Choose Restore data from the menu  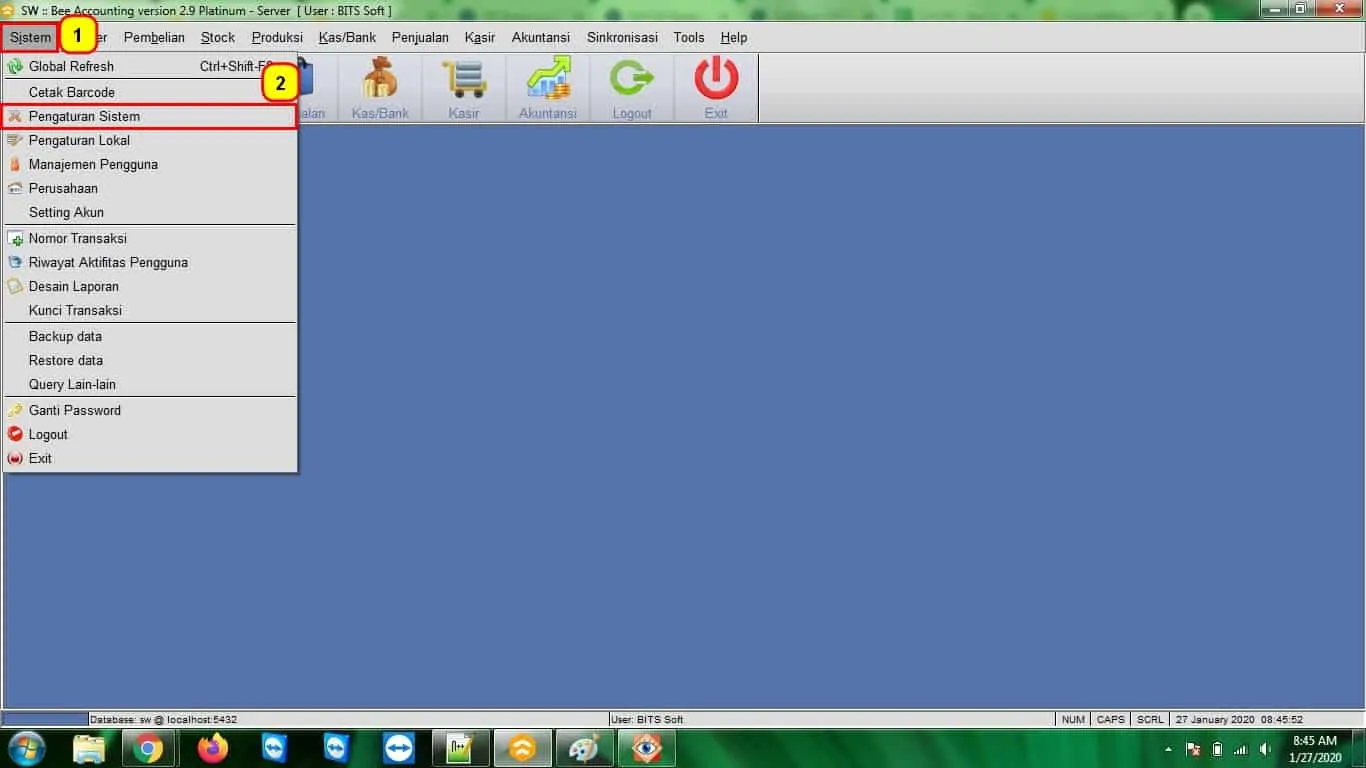tap(150, 360)
